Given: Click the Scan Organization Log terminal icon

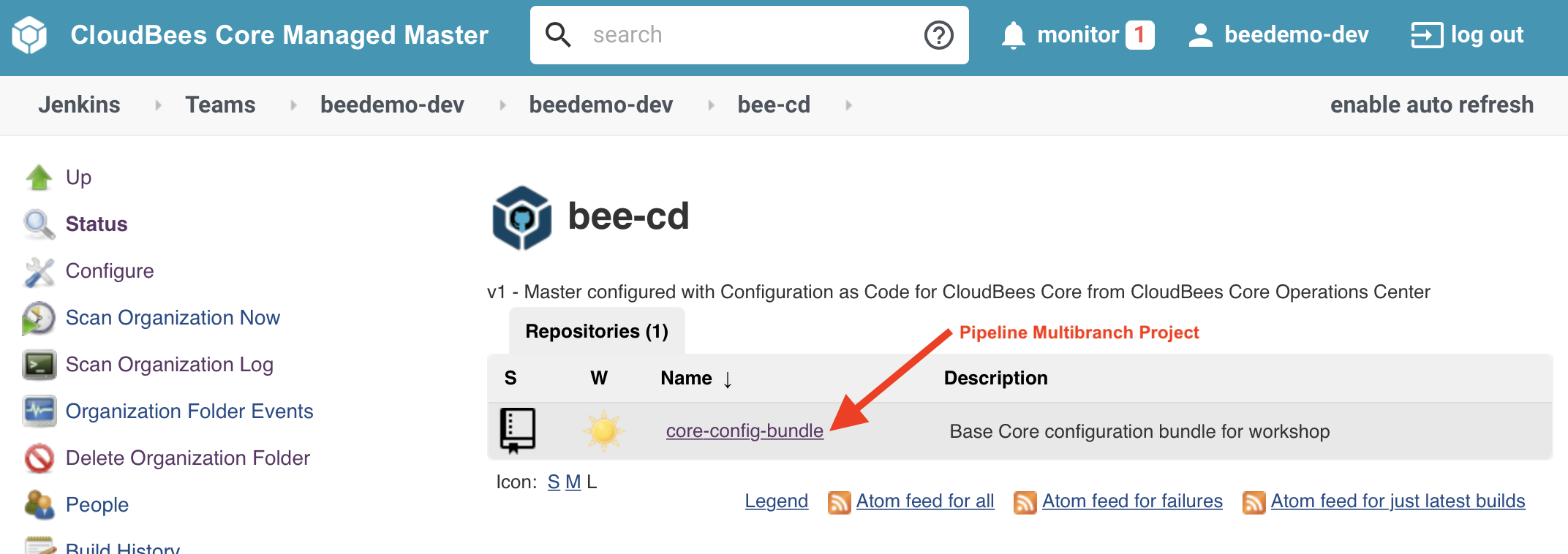Looking at the screenshot, I should [x=39, y=365].
